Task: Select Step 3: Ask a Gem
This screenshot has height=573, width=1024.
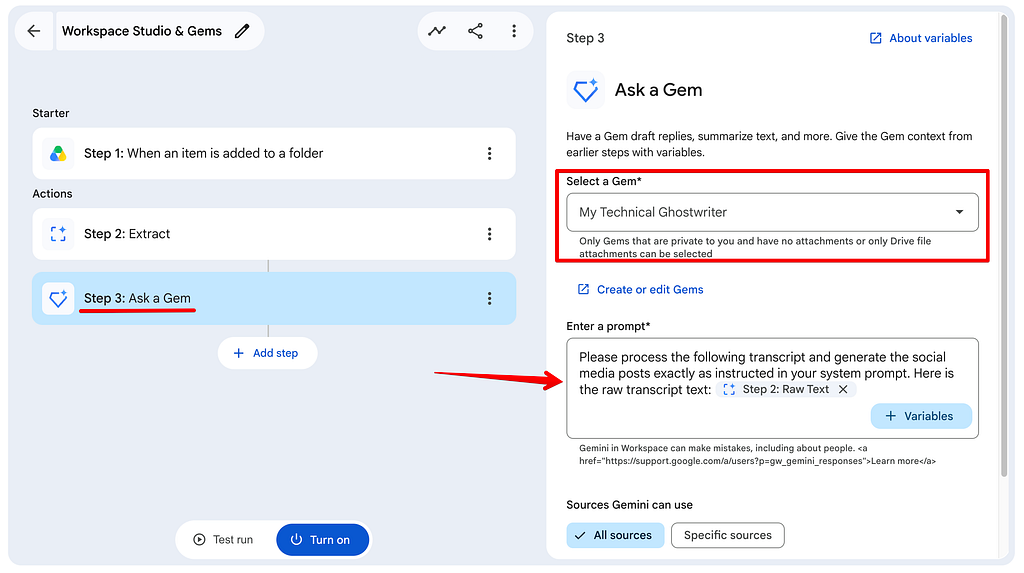Action: [x=274, y=299]
